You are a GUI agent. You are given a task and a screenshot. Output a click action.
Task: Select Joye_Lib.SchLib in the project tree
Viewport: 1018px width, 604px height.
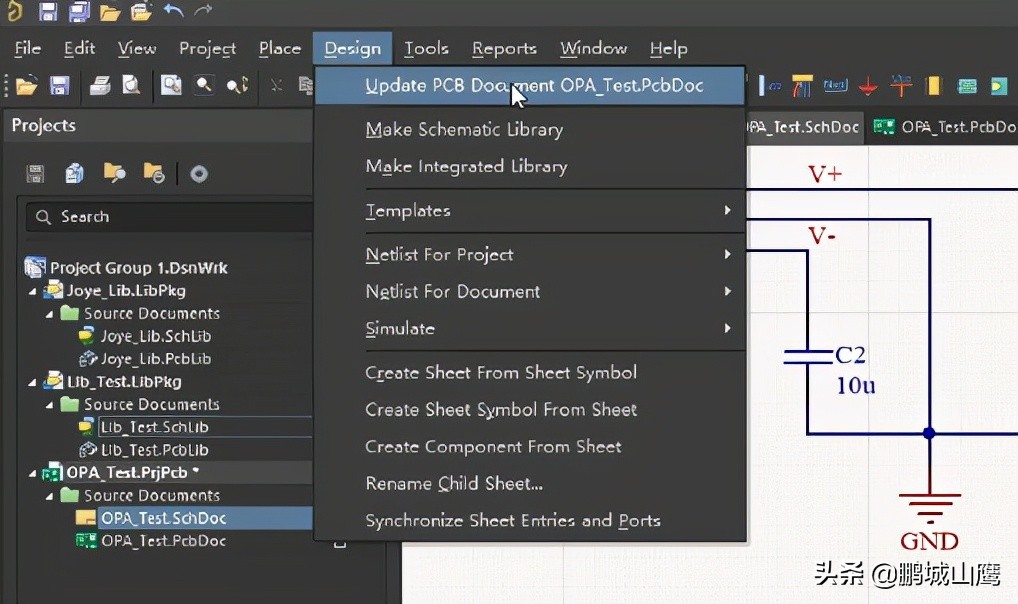click(155, 337)
